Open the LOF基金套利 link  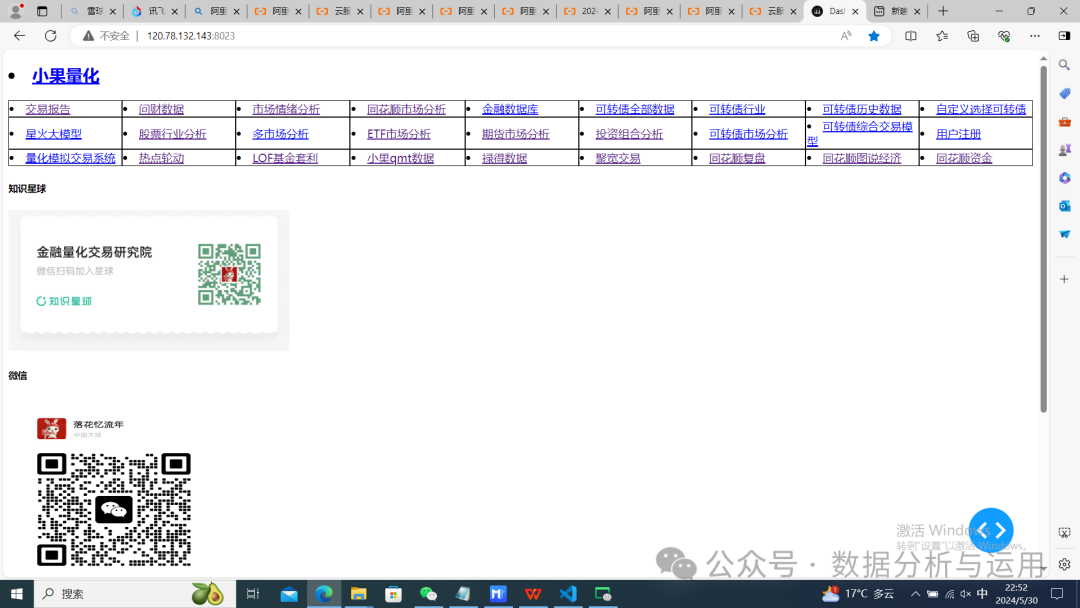pos(284,158)
